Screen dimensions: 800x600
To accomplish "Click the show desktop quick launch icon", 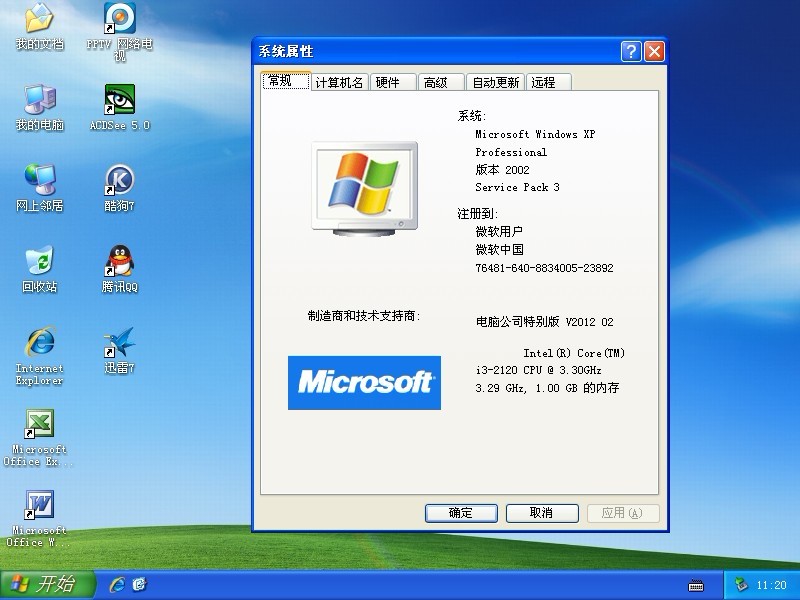I will pos(139,584).
